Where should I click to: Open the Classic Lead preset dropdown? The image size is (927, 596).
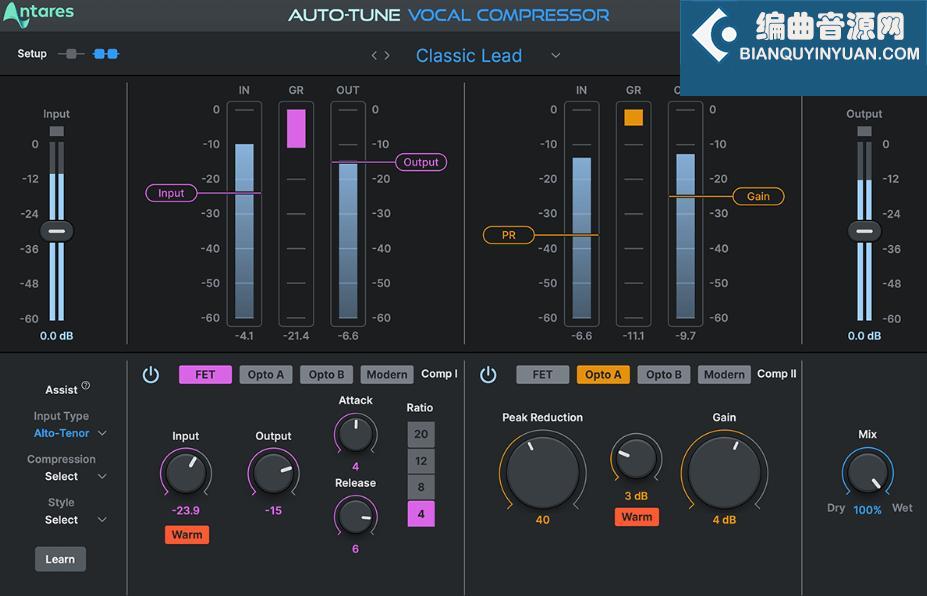click(x=556, y=56)
